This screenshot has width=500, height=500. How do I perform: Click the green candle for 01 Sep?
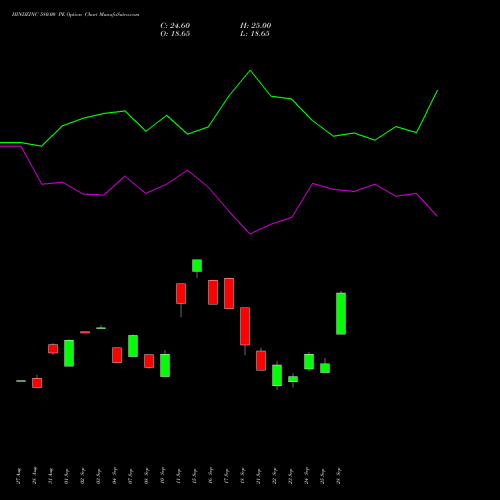69,353
